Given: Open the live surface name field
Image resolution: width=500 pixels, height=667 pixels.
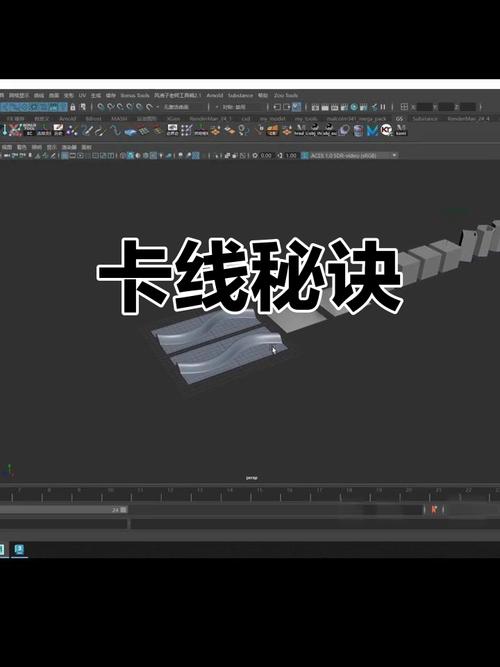Looking at the screenshot, I should coord(183,107).
